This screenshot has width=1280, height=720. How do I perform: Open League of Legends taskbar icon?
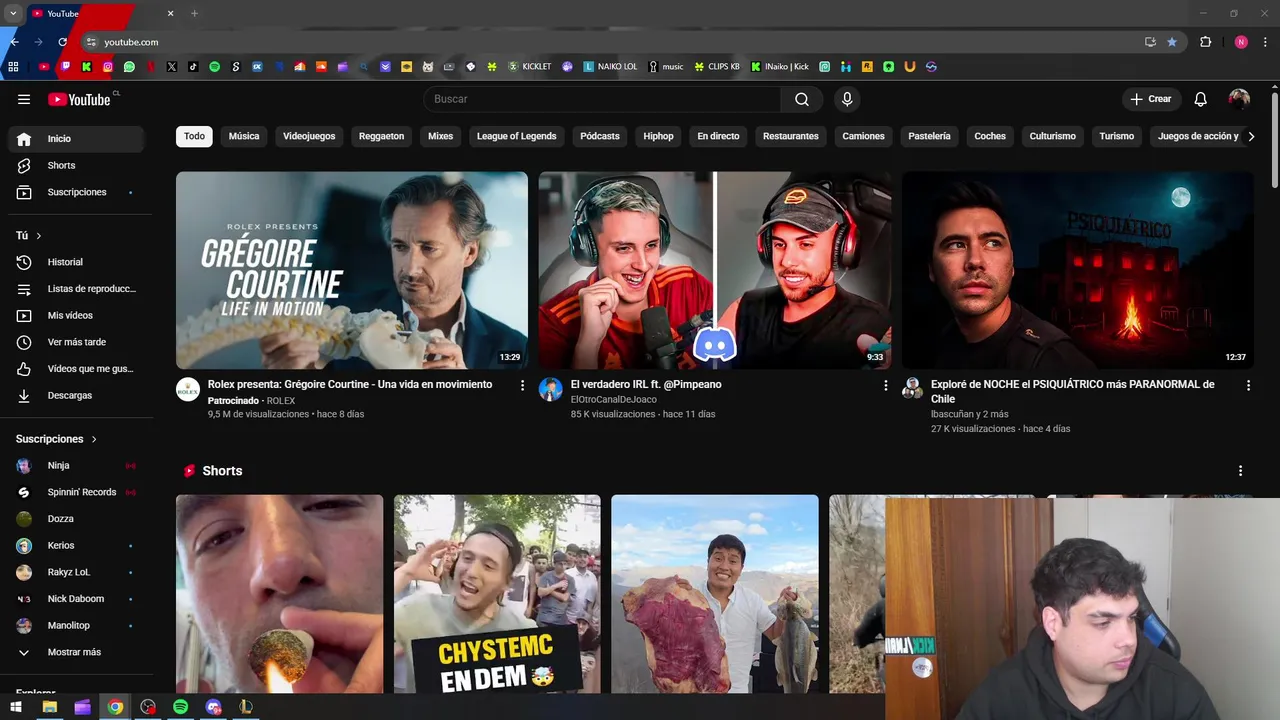coord(246,707)
